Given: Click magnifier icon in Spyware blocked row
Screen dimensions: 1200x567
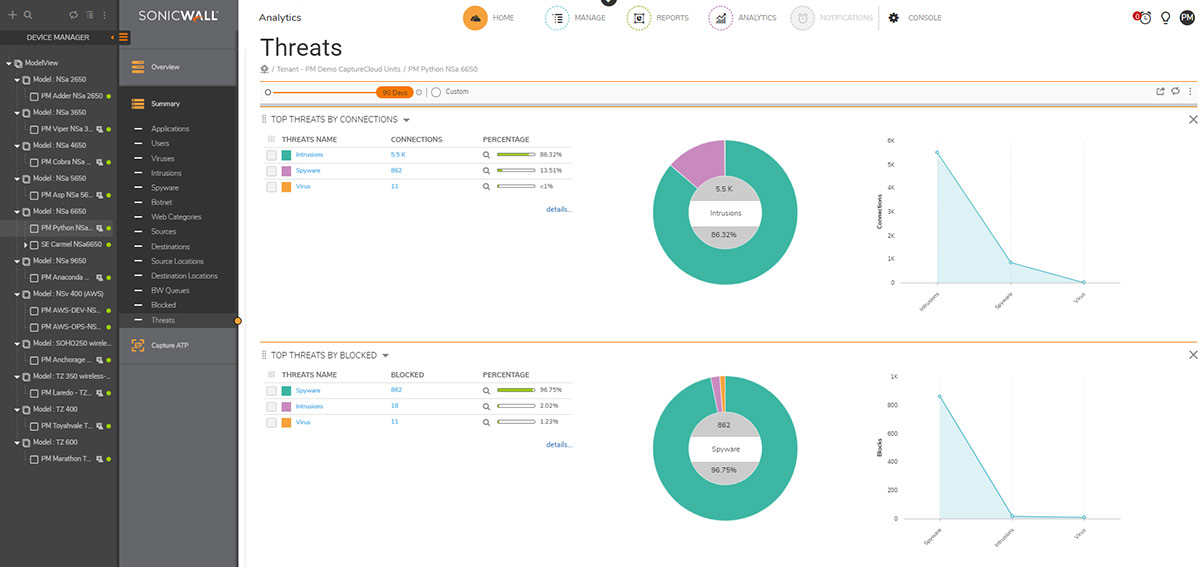Looking at the screenshot, I should (487, 390).
